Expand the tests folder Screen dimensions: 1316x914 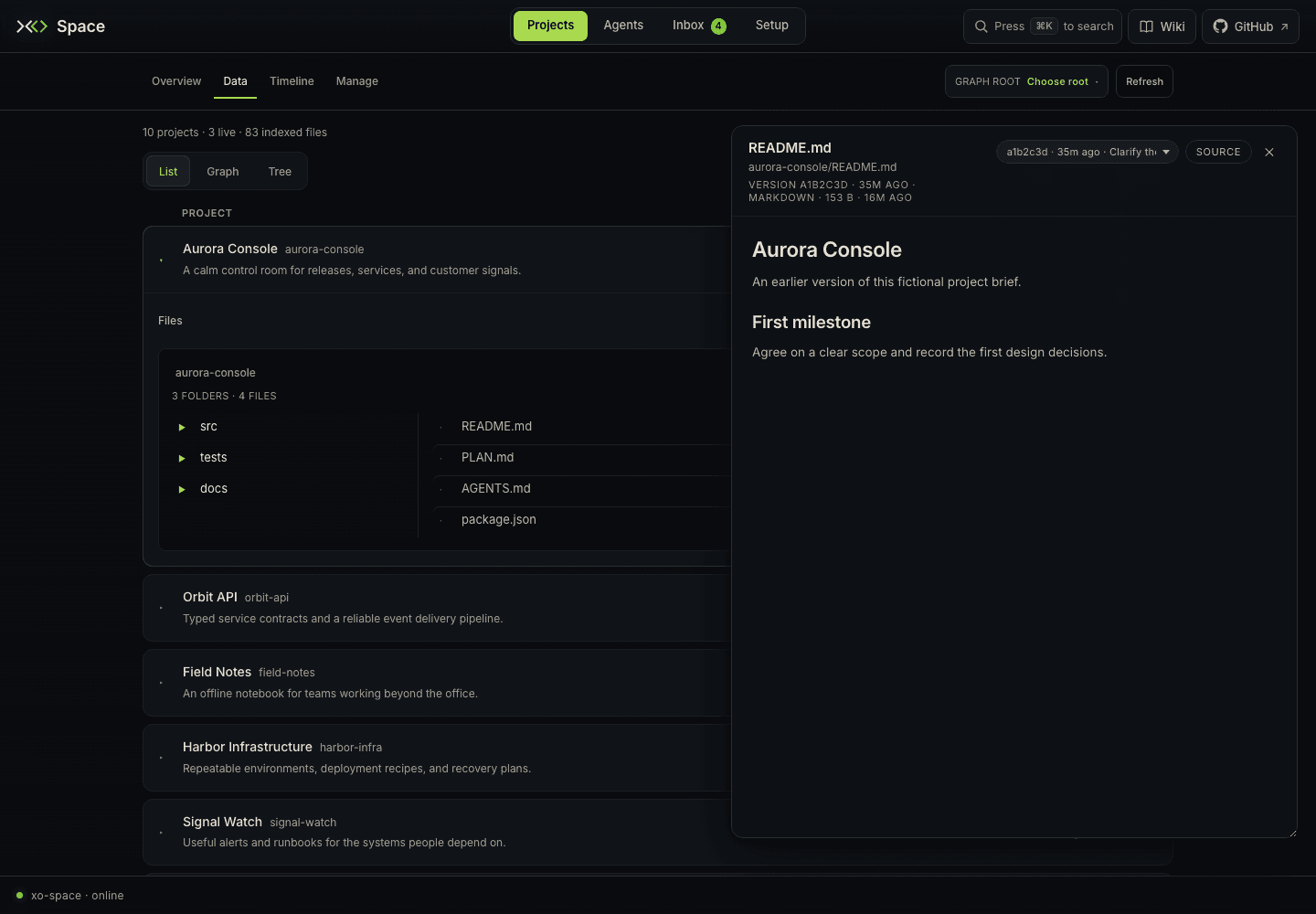click(182, 458)
